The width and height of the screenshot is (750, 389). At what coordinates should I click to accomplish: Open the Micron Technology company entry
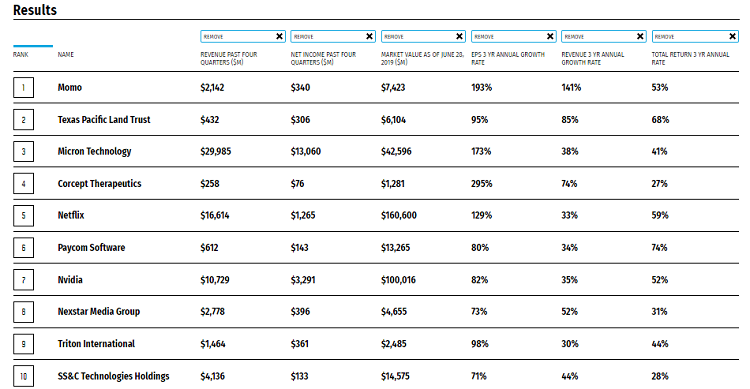pos(94,152)
